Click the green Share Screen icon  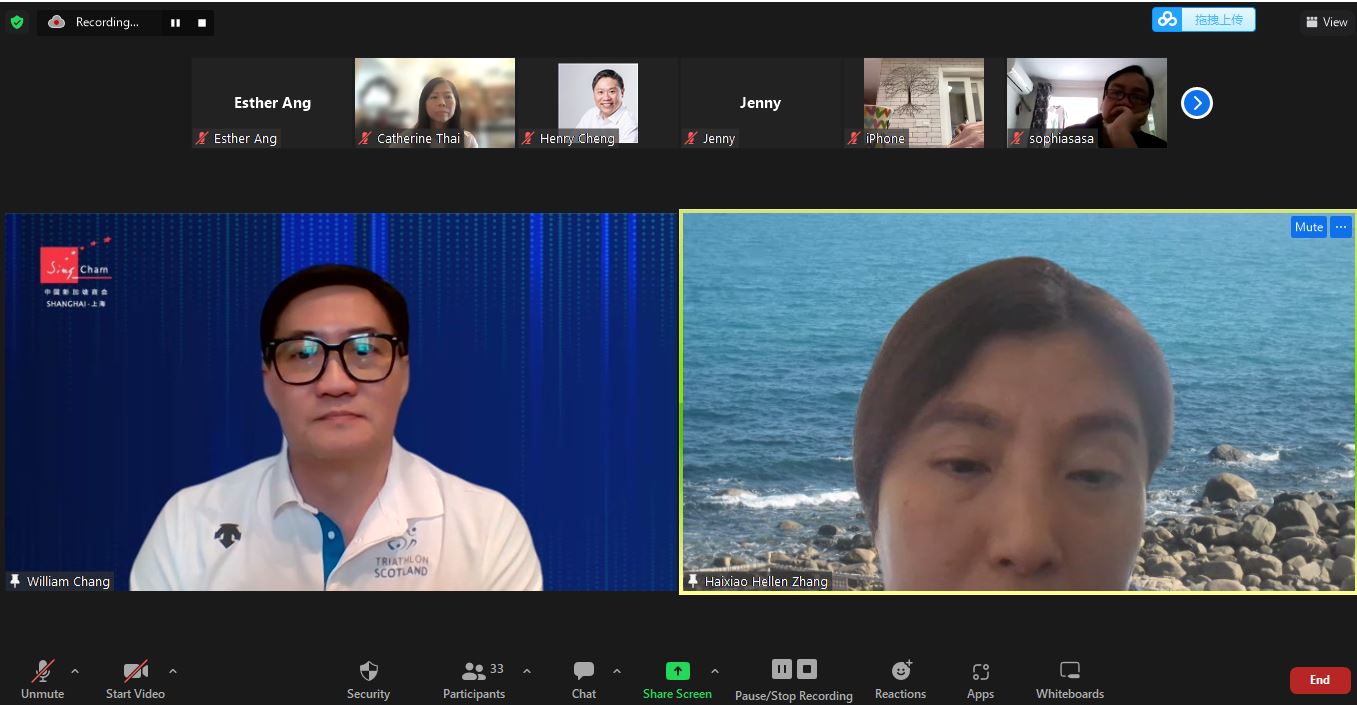pos(678,671)
